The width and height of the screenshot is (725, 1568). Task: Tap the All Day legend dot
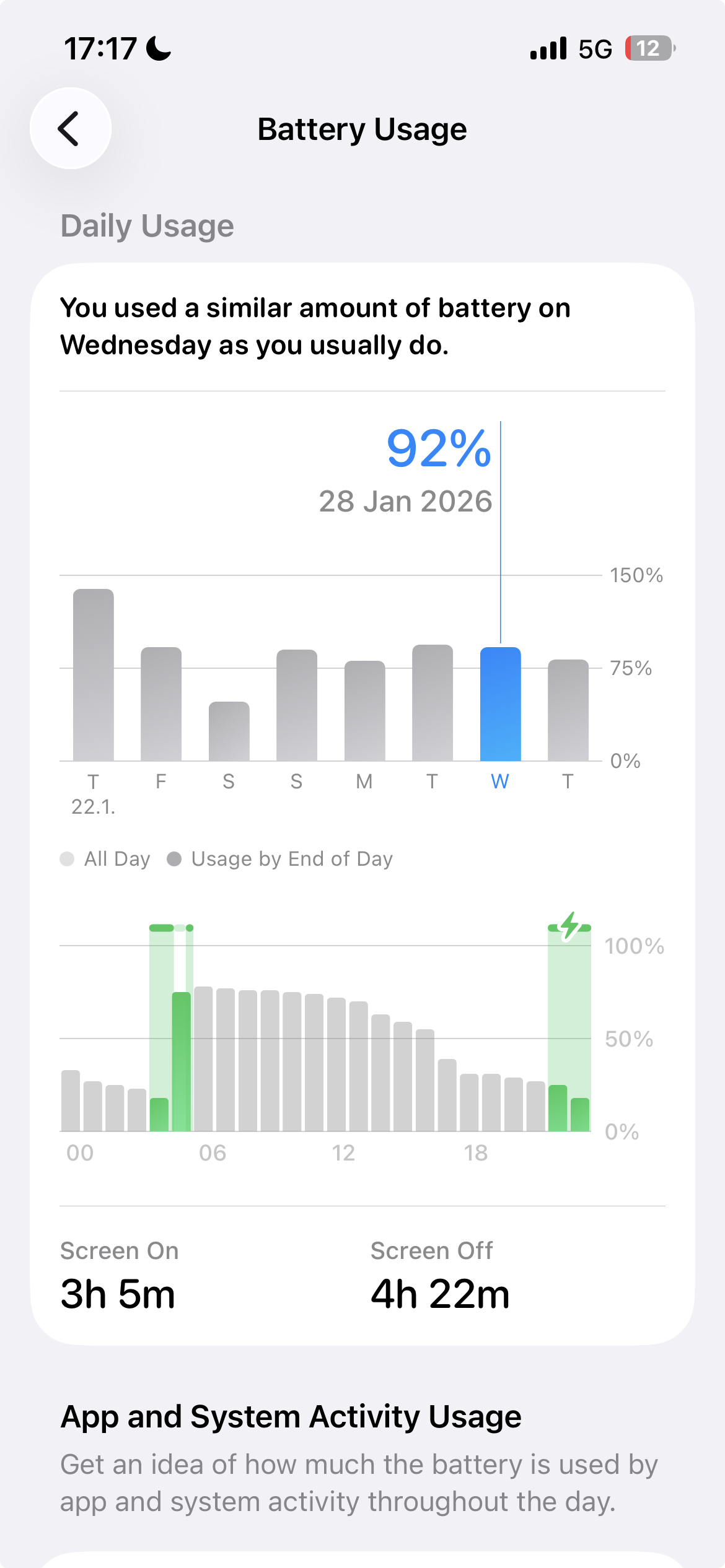(67, 859)
